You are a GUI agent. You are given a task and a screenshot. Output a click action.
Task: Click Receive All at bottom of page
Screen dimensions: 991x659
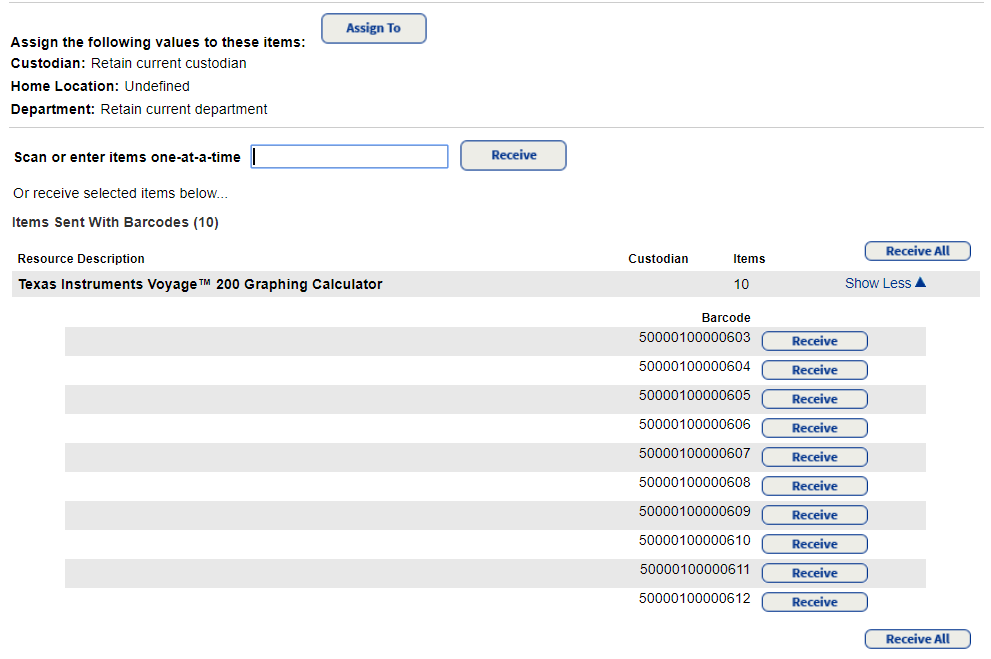tap(917, 638)
